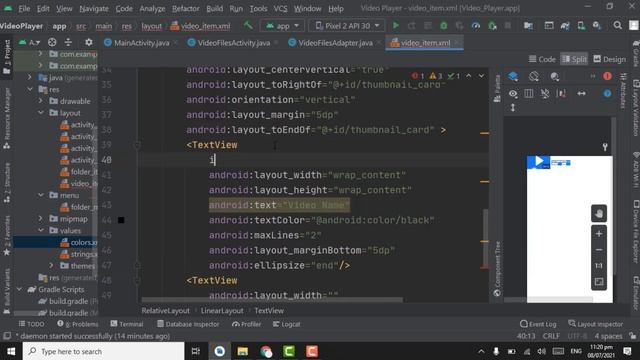Click the Collapse All icon in Project panel
Screen dimensions: 640x360
68,42
